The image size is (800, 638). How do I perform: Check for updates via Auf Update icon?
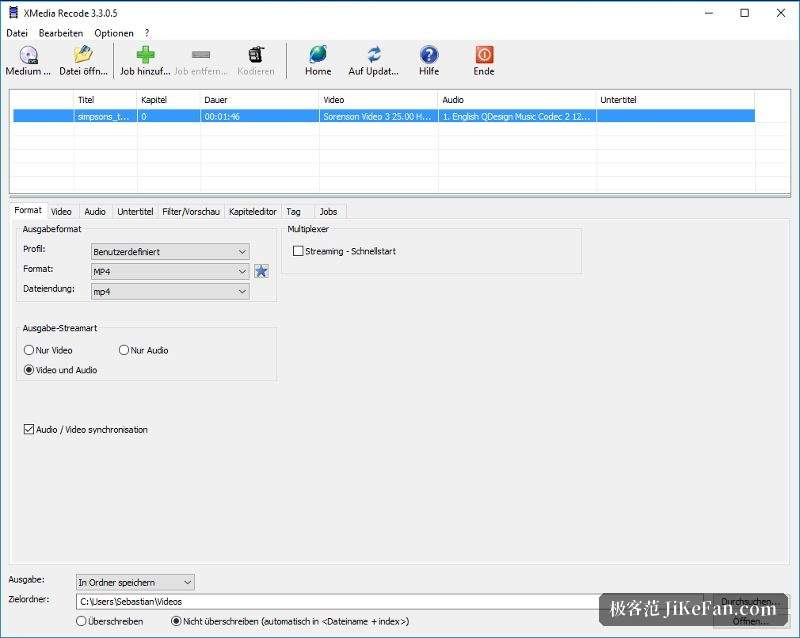pyautogui.click(x=374, y=54)
